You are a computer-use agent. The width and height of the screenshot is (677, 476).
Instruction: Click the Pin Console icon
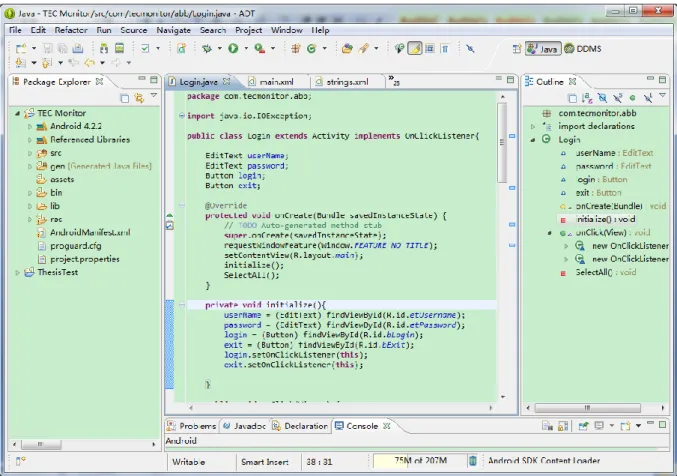pyautogui.click(x=583, y=426)
